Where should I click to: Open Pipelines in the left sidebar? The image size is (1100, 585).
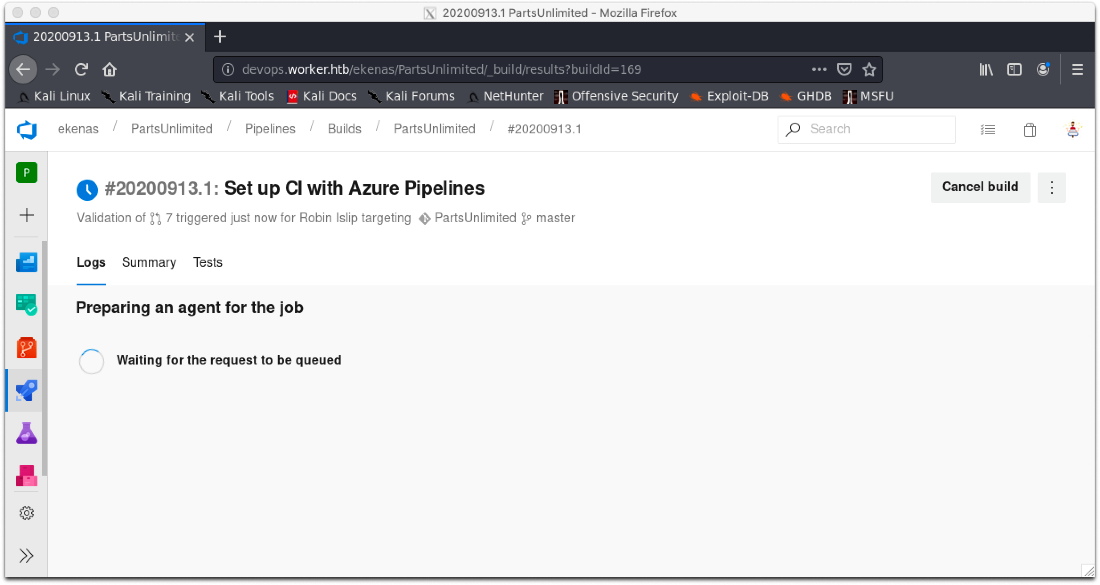point(27,390)
